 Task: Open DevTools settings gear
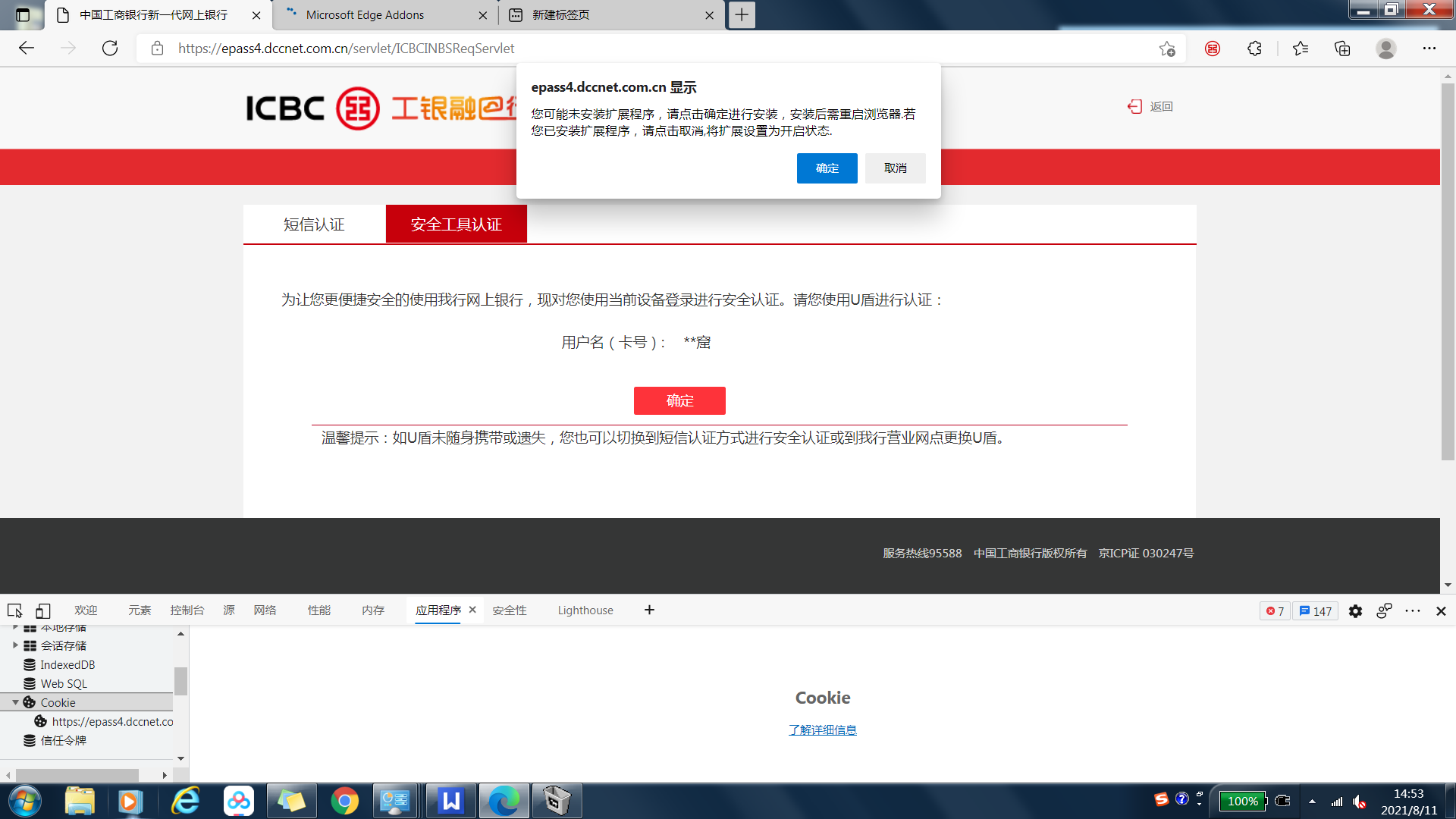click(x=1355, y=611)
